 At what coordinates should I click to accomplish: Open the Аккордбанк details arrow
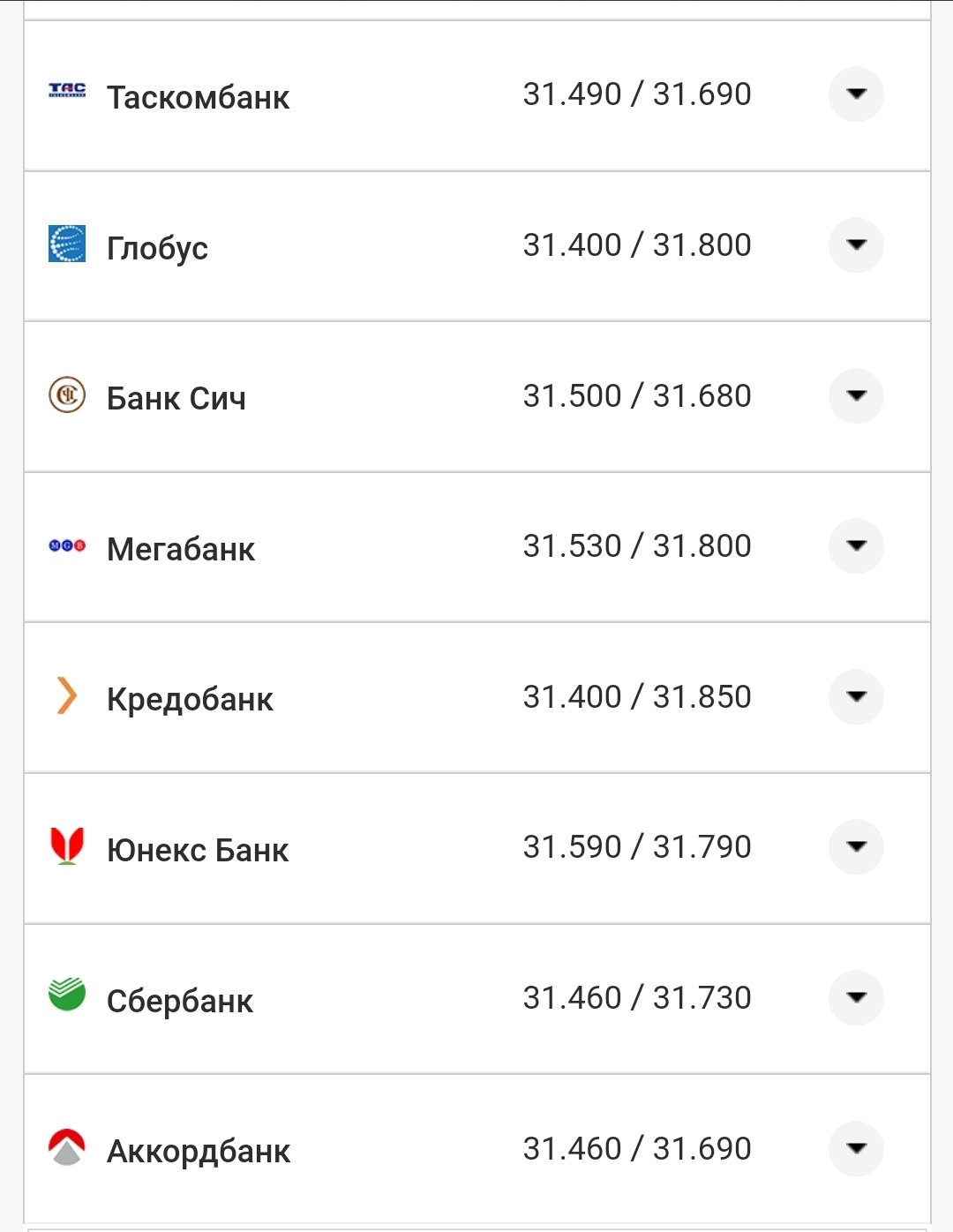tap(856, 1148)
